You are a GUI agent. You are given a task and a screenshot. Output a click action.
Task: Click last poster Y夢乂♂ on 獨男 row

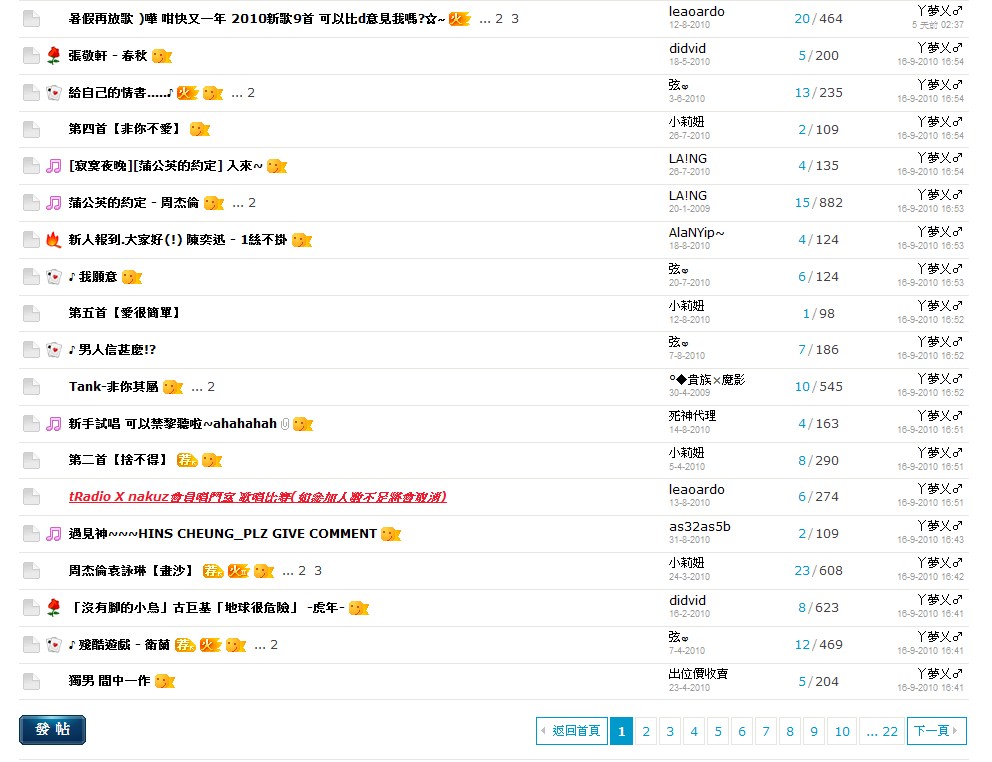coord(939,673)
